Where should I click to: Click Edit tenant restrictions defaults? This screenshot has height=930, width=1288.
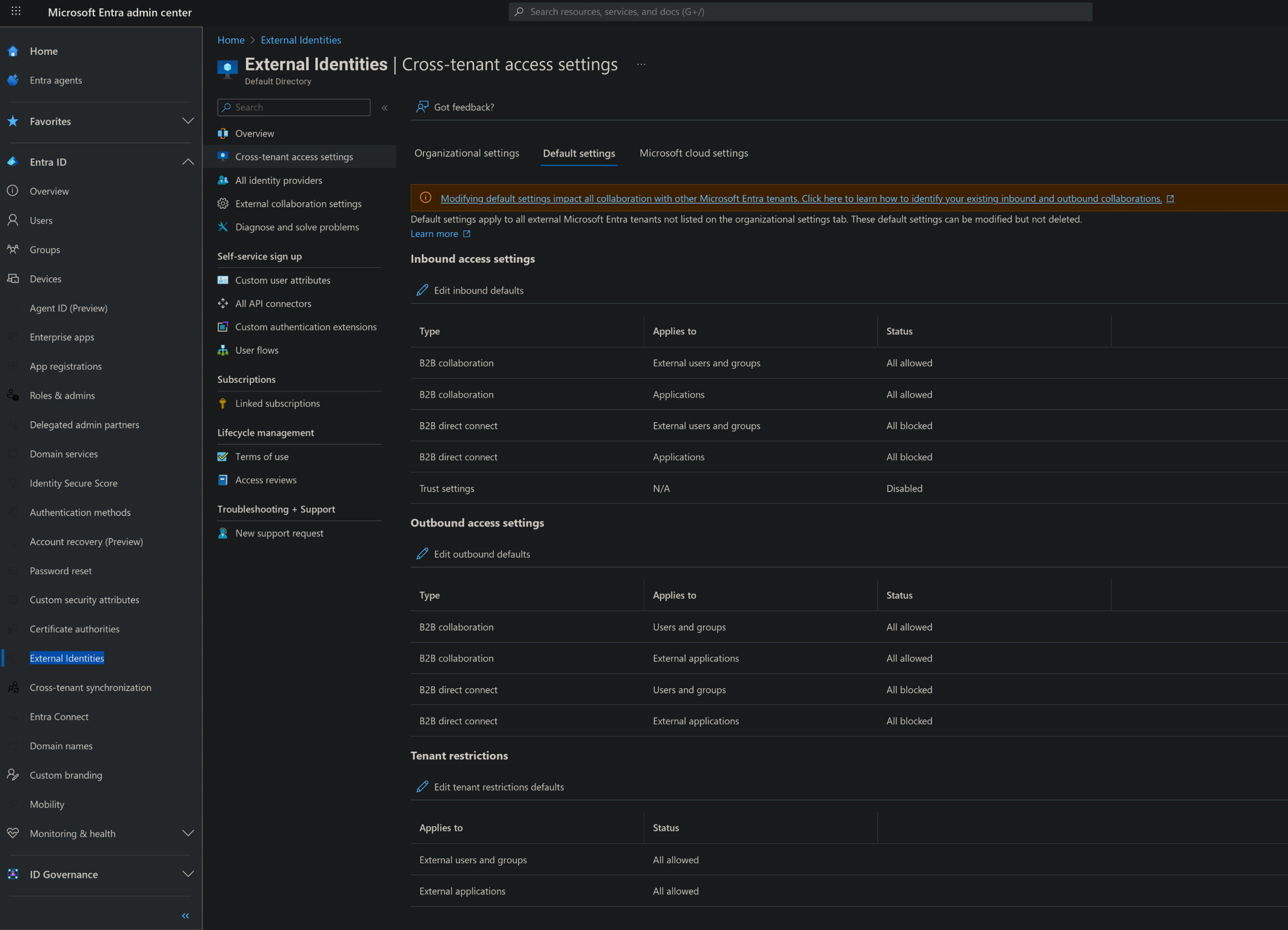(490, 786)
